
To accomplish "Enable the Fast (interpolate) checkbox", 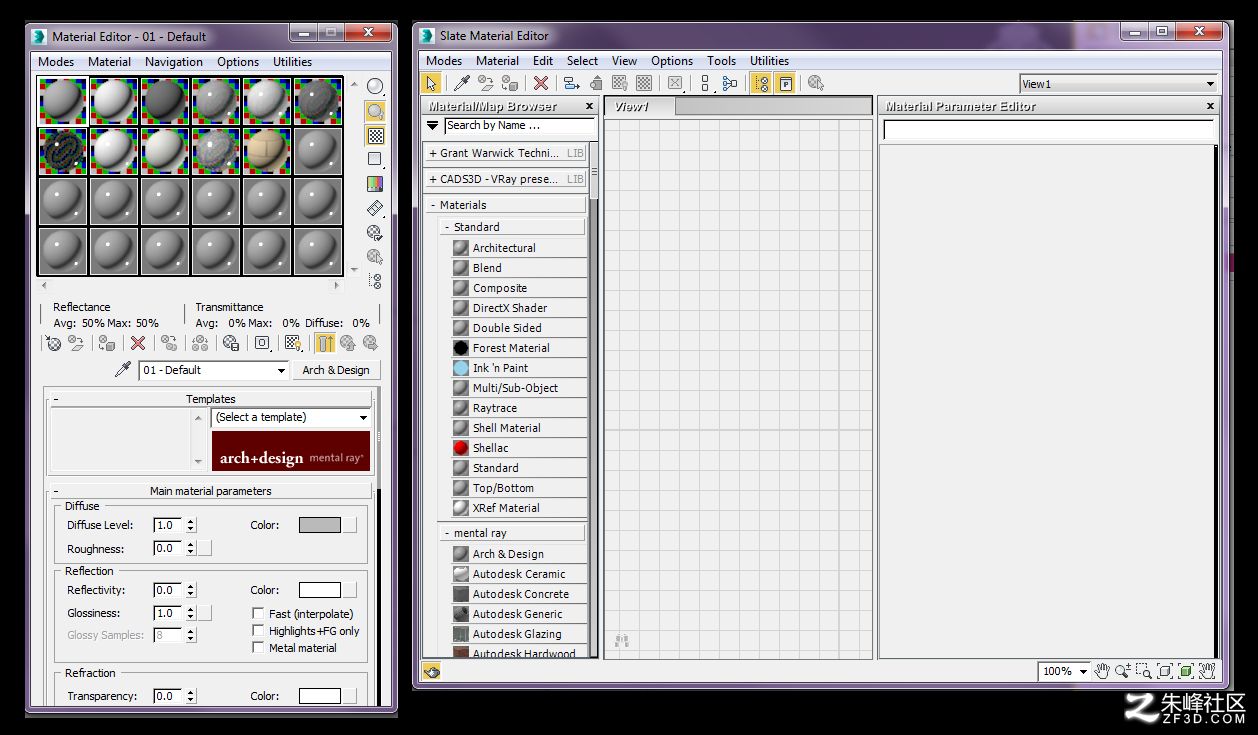I will 258,614.
